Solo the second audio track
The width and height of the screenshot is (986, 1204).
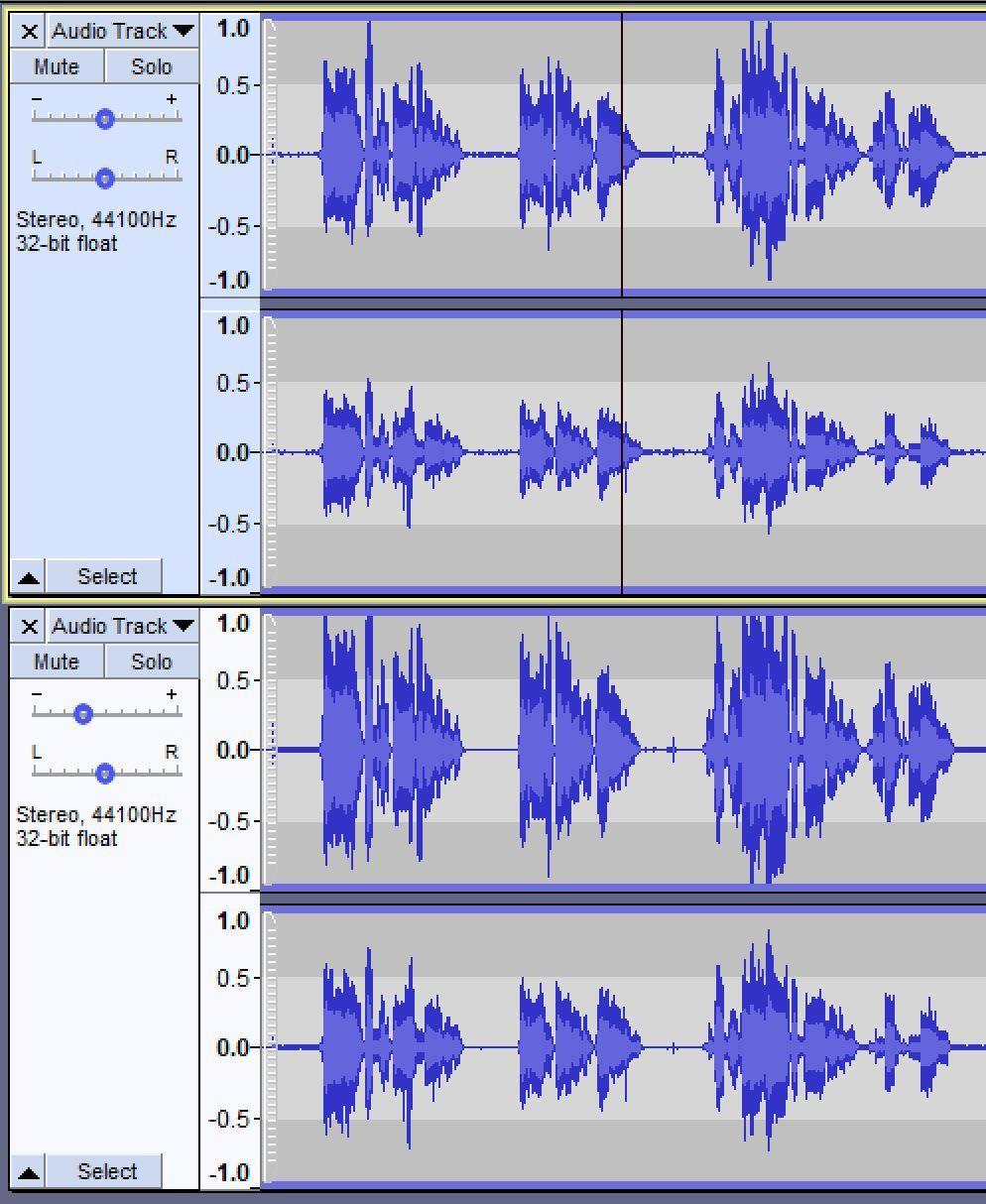point(151,662)
